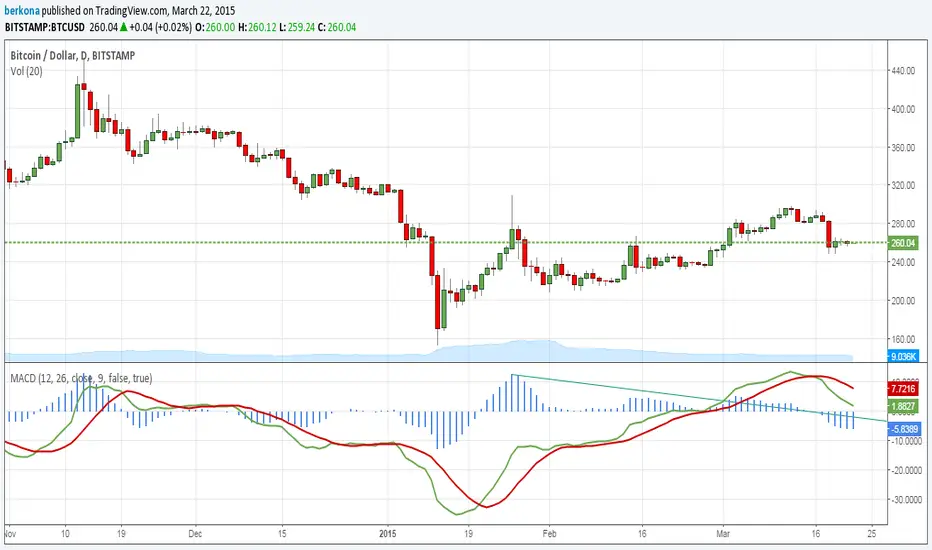Select the +0.04 (0.02%) change value

point(160,27)
